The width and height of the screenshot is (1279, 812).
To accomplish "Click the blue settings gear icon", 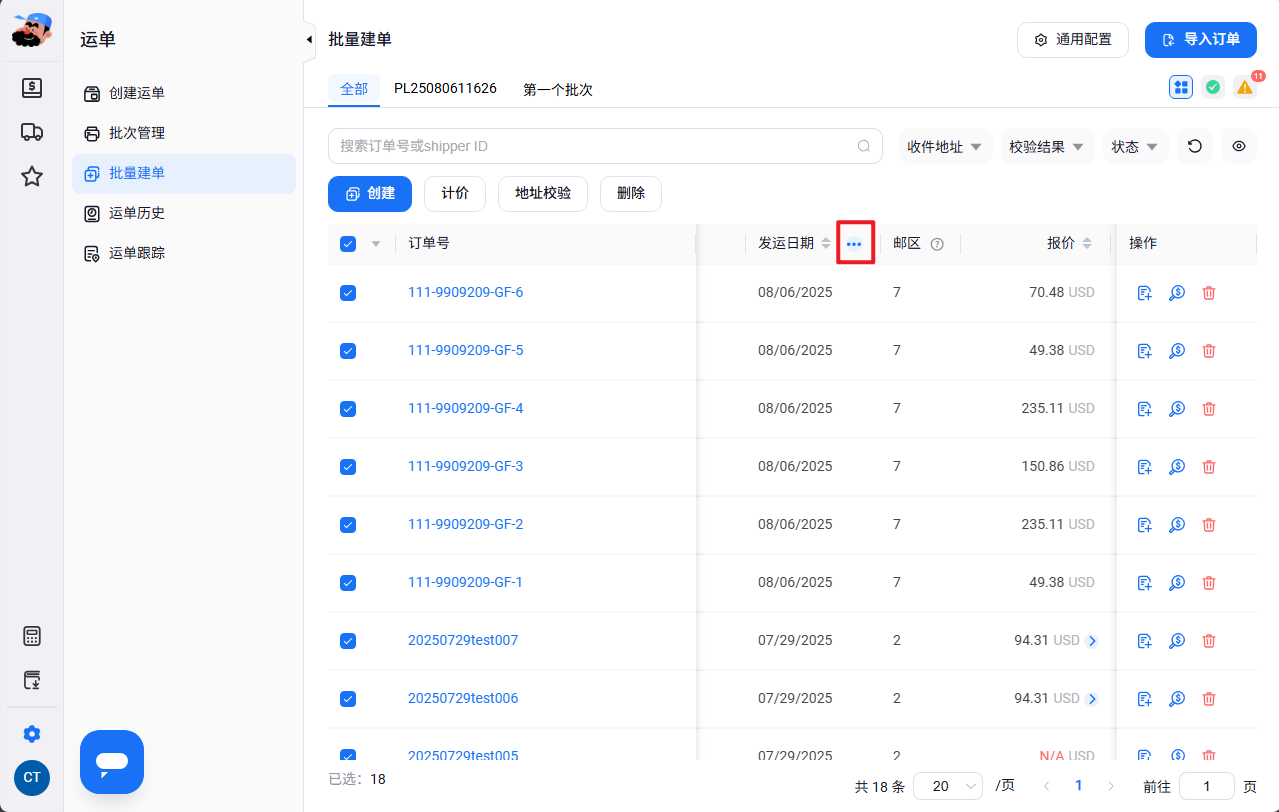I will pyautogui.click(x=32, y=734).
